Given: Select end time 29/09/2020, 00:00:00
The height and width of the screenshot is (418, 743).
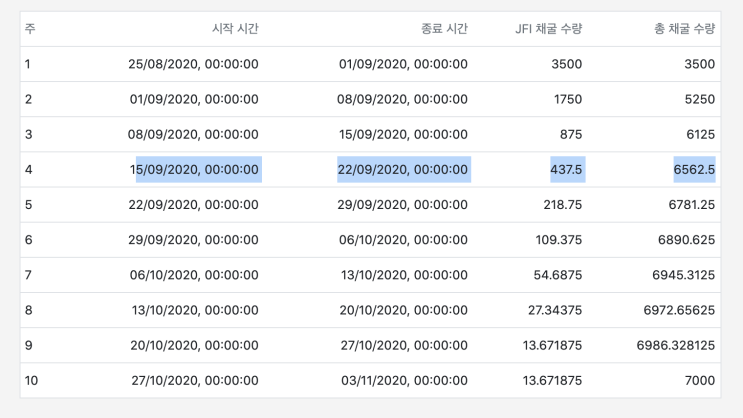Looking at the screenshot, I should pos(402,204).
